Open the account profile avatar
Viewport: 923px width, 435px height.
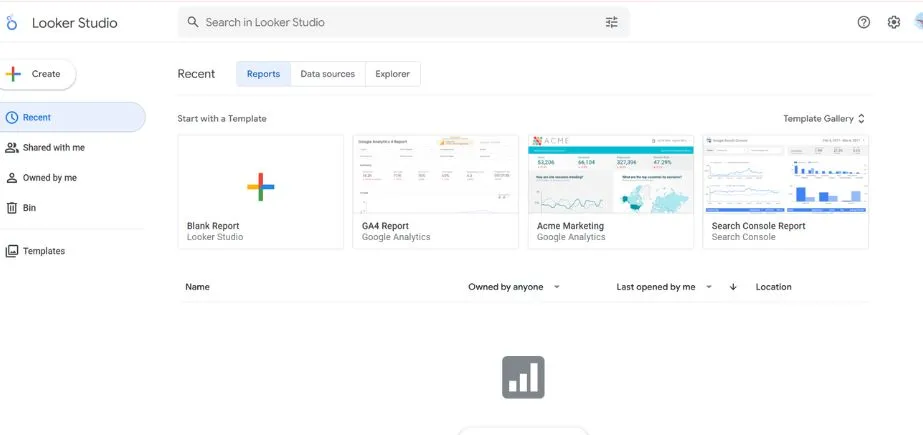click(x=919, y=22)
